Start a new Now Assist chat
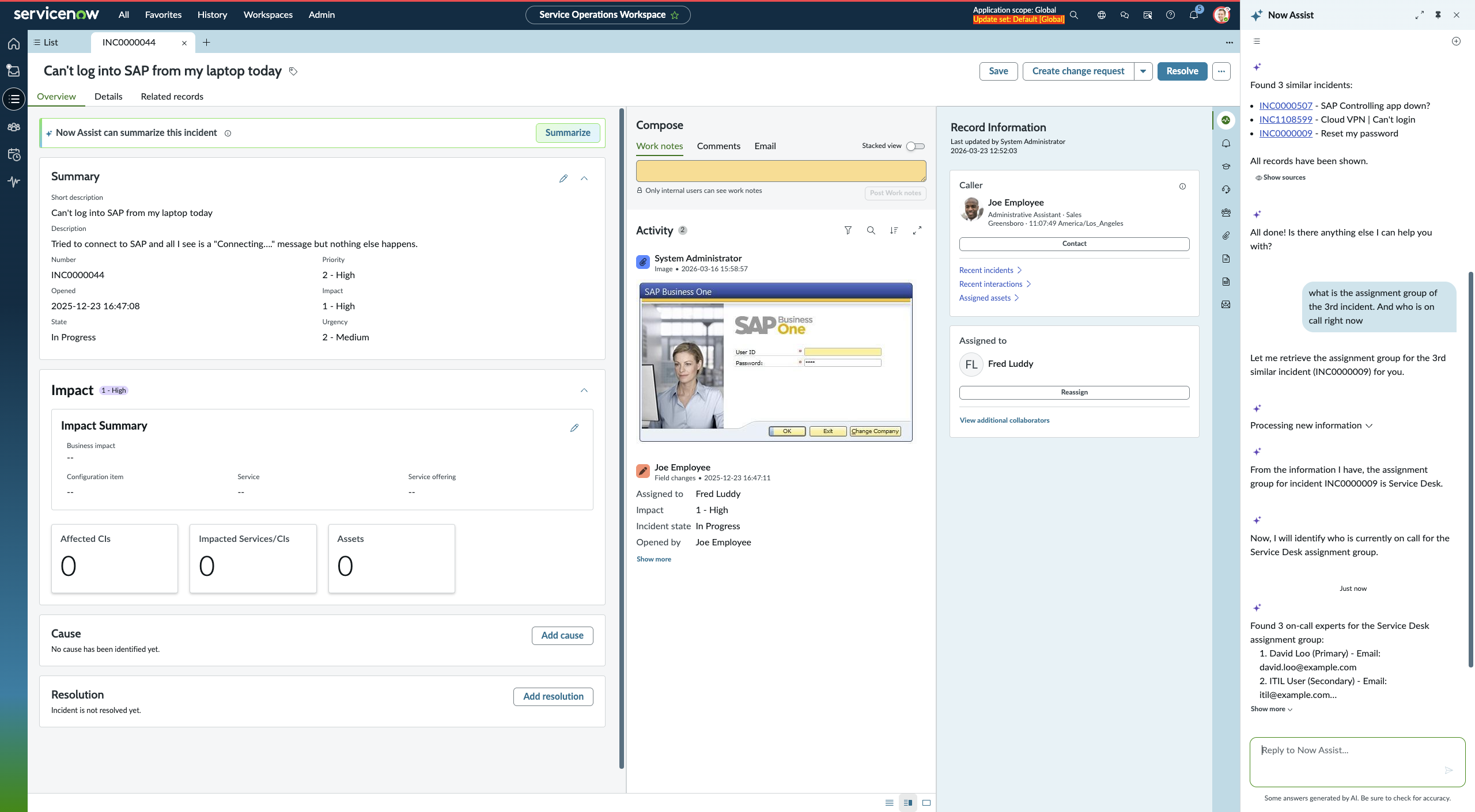 coord(1456,41)
